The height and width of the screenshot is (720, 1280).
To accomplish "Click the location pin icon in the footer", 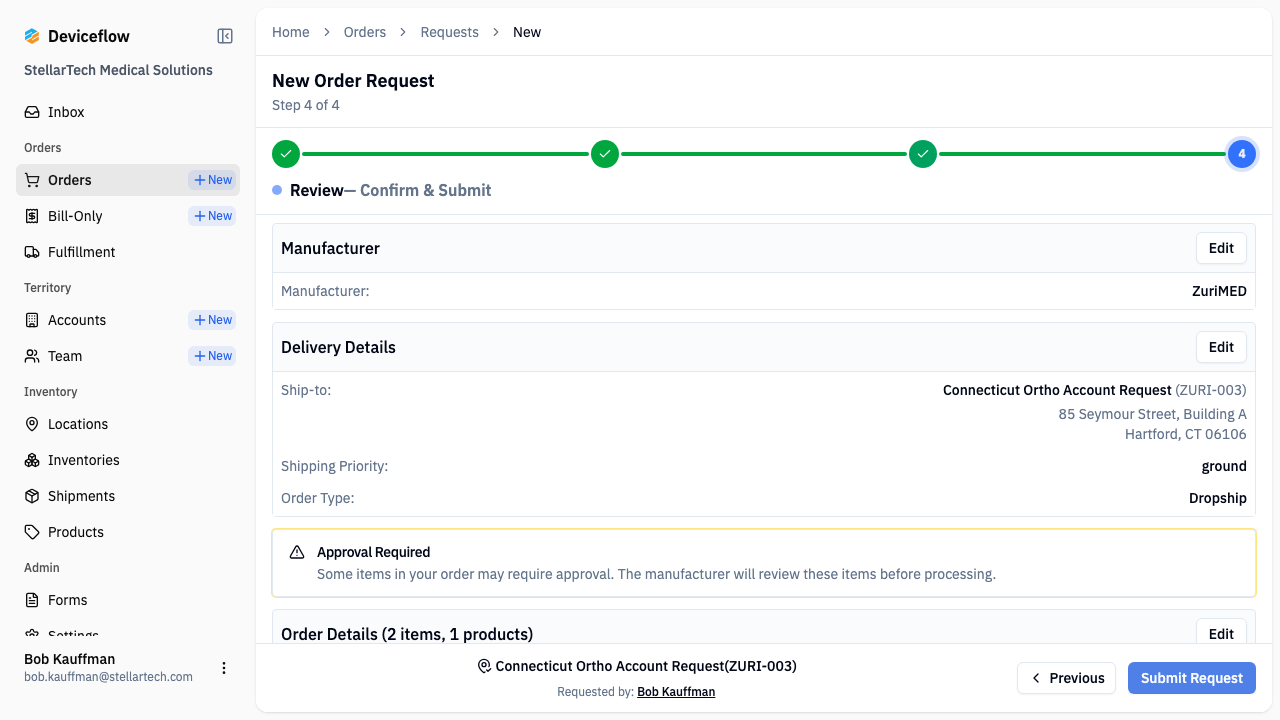I will [485, 666].
